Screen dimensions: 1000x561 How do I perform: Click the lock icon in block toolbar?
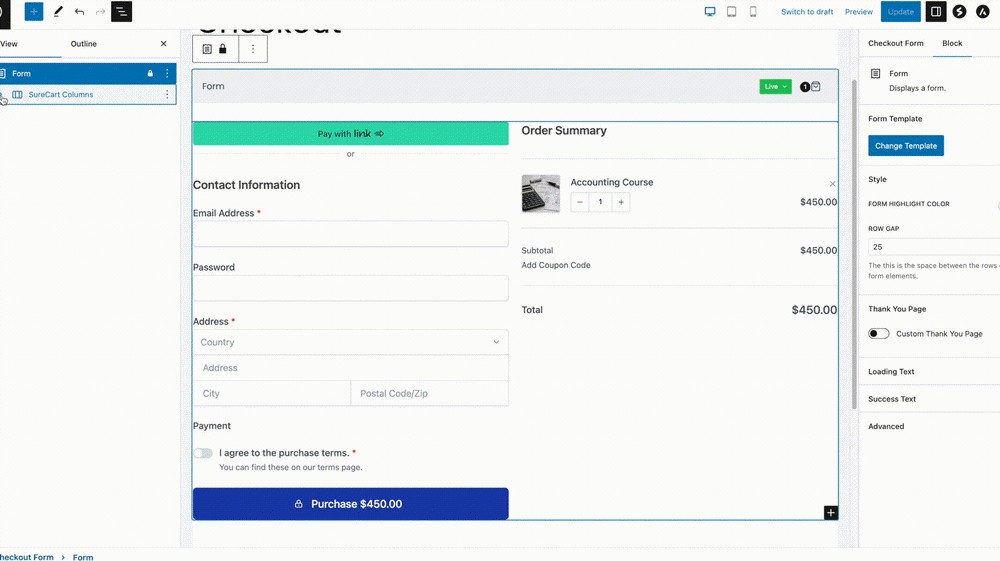[x=223, y=49]
